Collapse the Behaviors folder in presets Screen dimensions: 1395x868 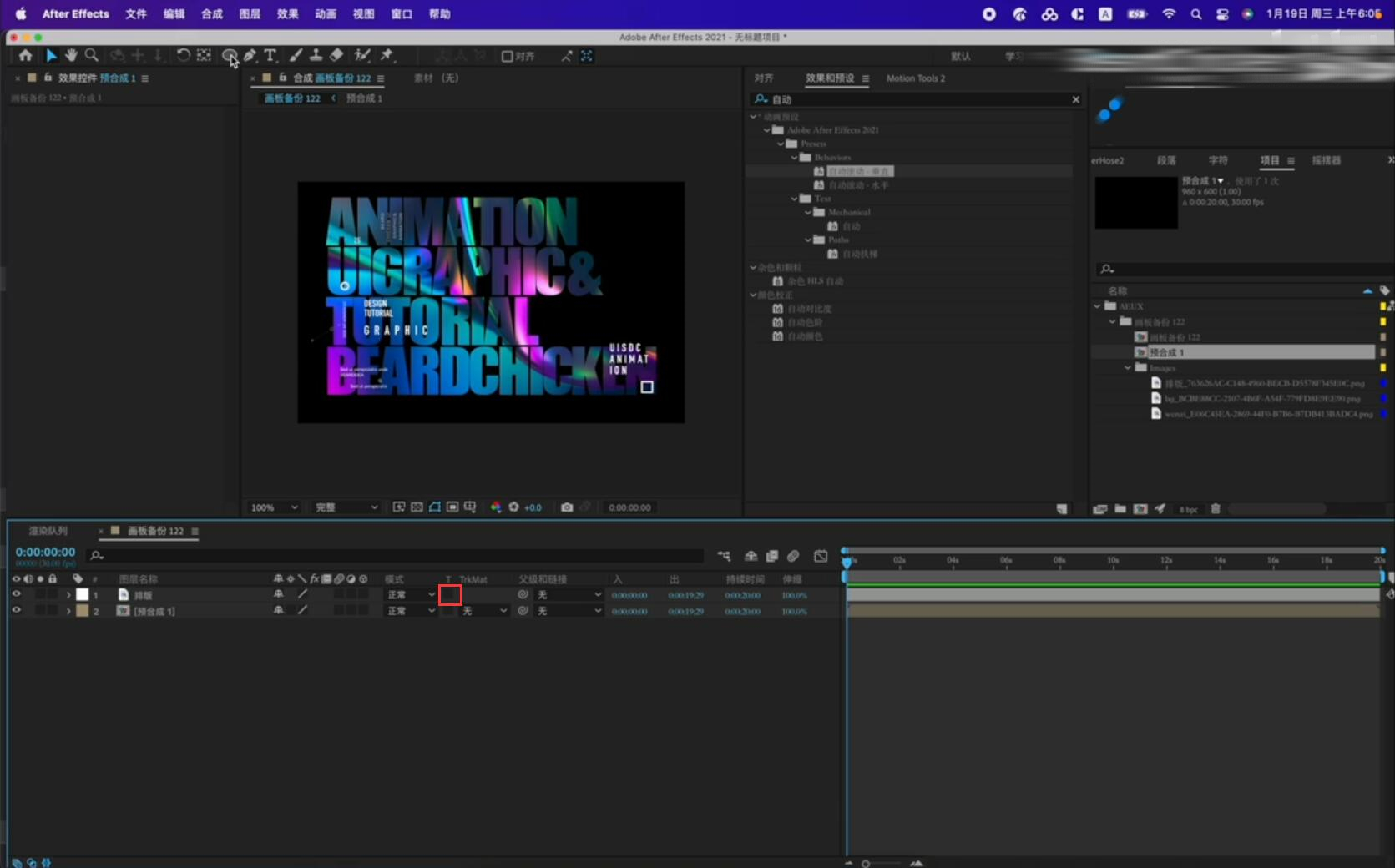click(x=795, y=158)
